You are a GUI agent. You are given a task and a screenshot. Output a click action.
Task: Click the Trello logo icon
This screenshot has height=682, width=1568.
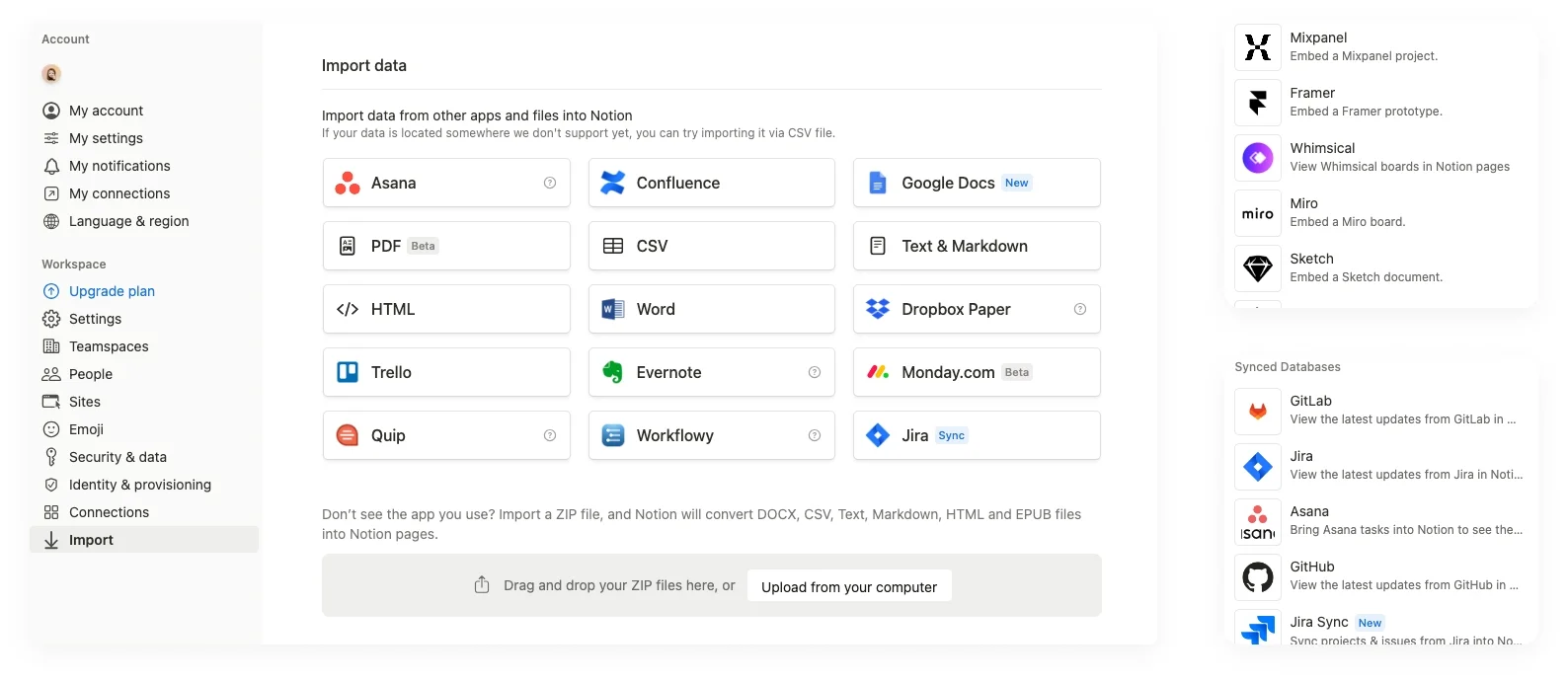pos(348,372)
